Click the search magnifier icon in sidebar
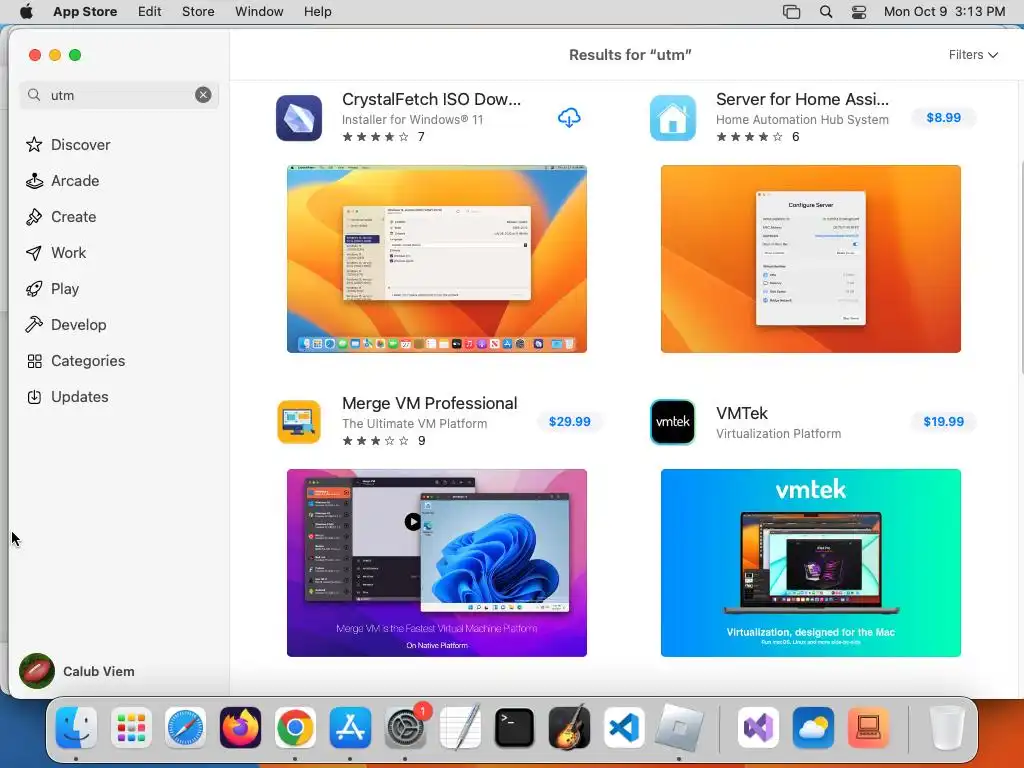This screenshot has height=768, width=1024. pyautogui.click(x=34, y=95)
